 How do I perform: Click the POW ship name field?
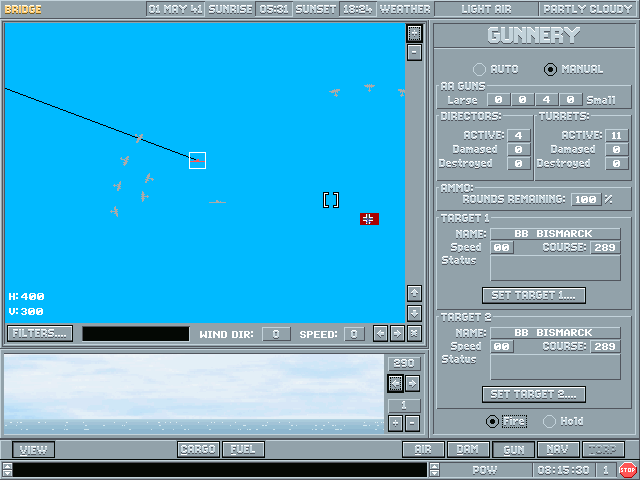(485, 470)
